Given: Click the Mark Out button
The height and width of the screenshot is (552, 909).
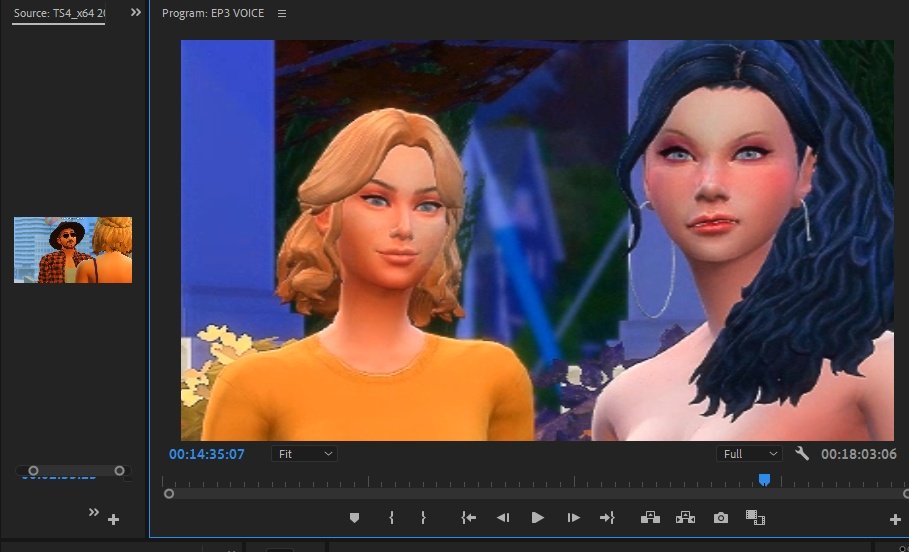Looking at the screenshot, I should 423,518.
